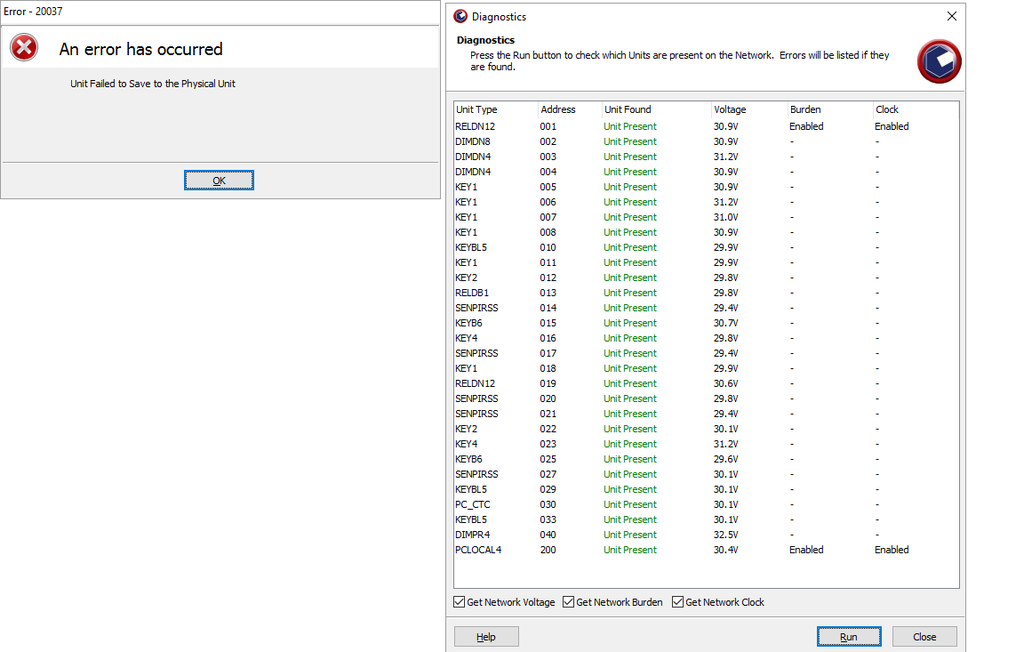This screenshot has height=652, width=1024.
Task: Sort by the Burden column header
Action: (x=830, y=109)
